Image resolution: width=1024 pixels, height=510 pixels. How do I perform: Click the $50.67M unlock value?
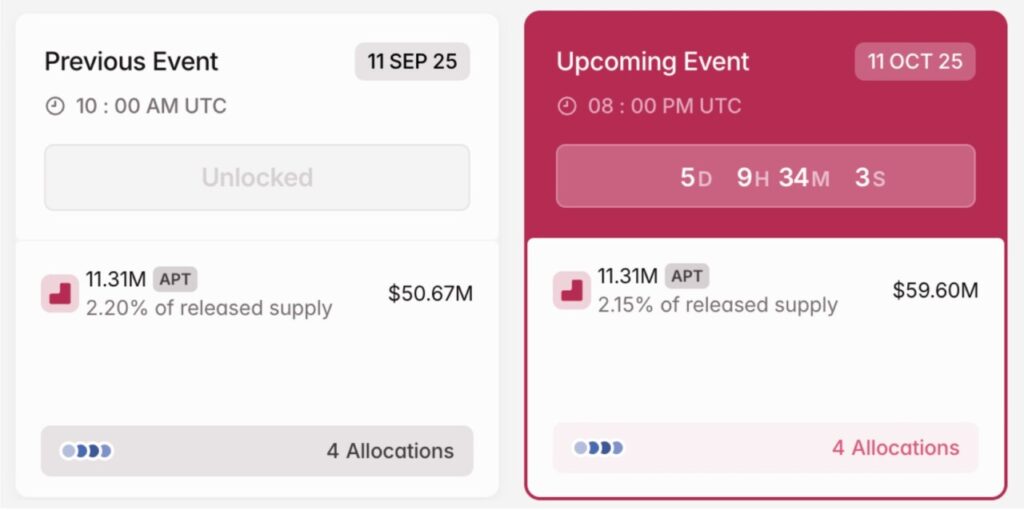click(x=430, y=294)
